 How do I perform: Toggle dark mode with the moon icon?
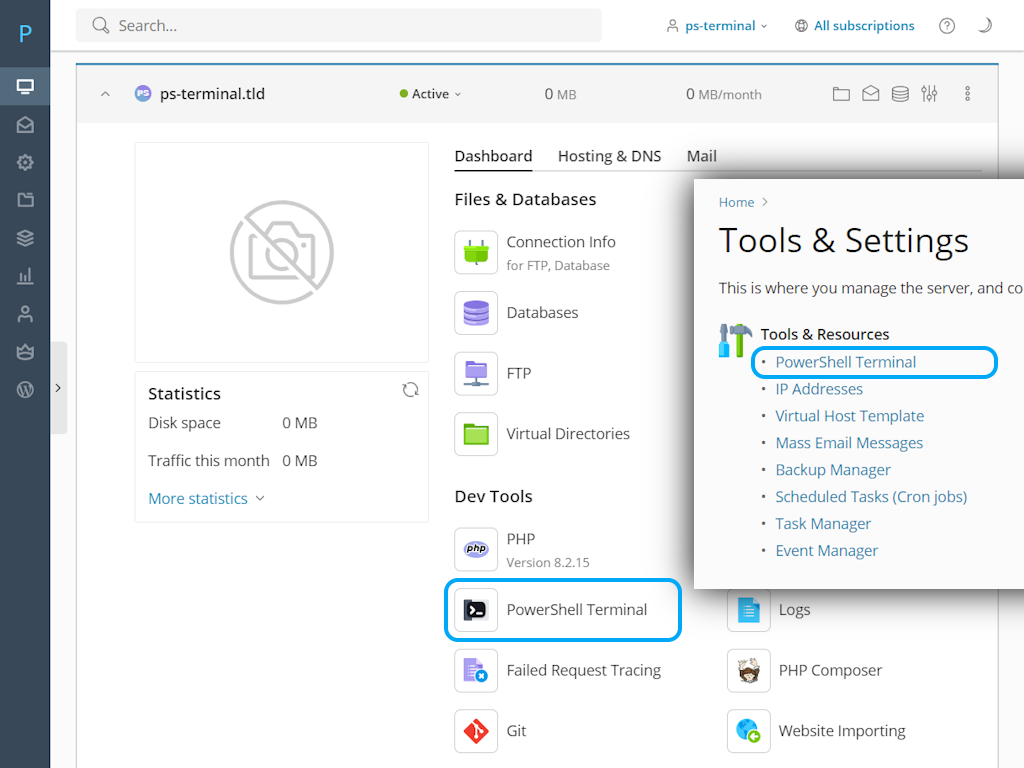(x=985, y=26)
